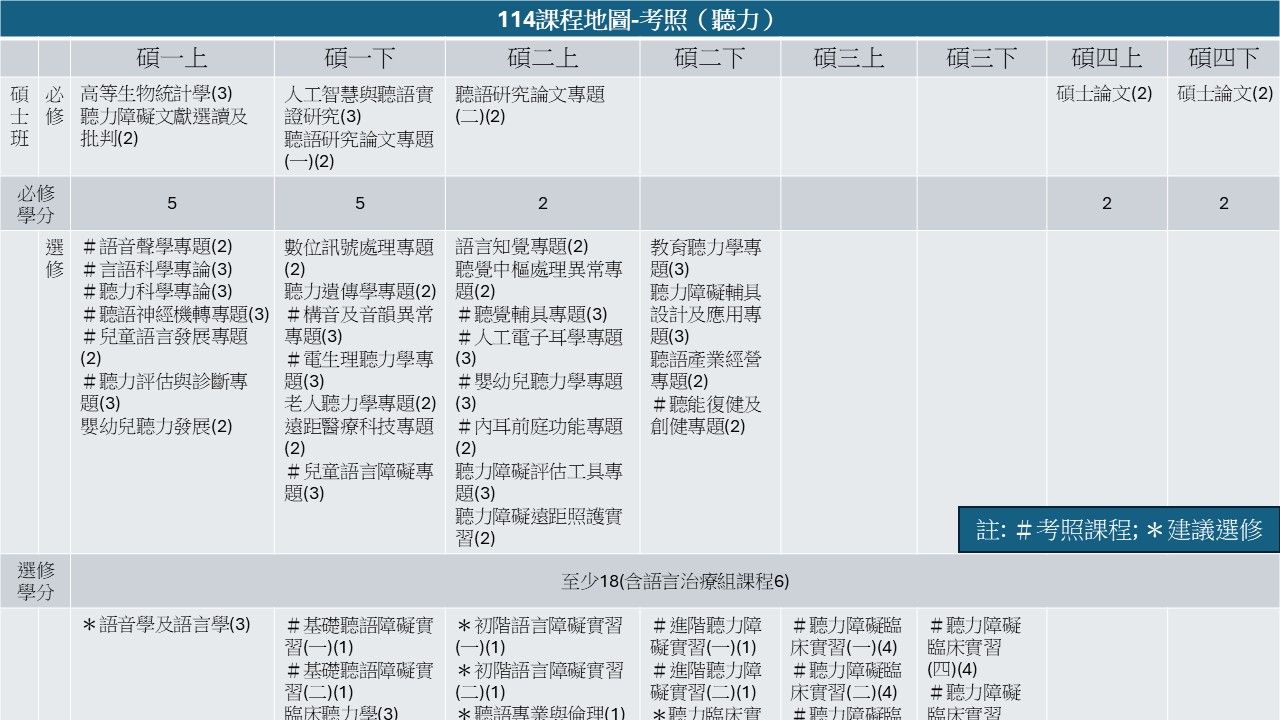Select the 碩二上 column header
Screen dimensions: 1280x720
point(543,57)
